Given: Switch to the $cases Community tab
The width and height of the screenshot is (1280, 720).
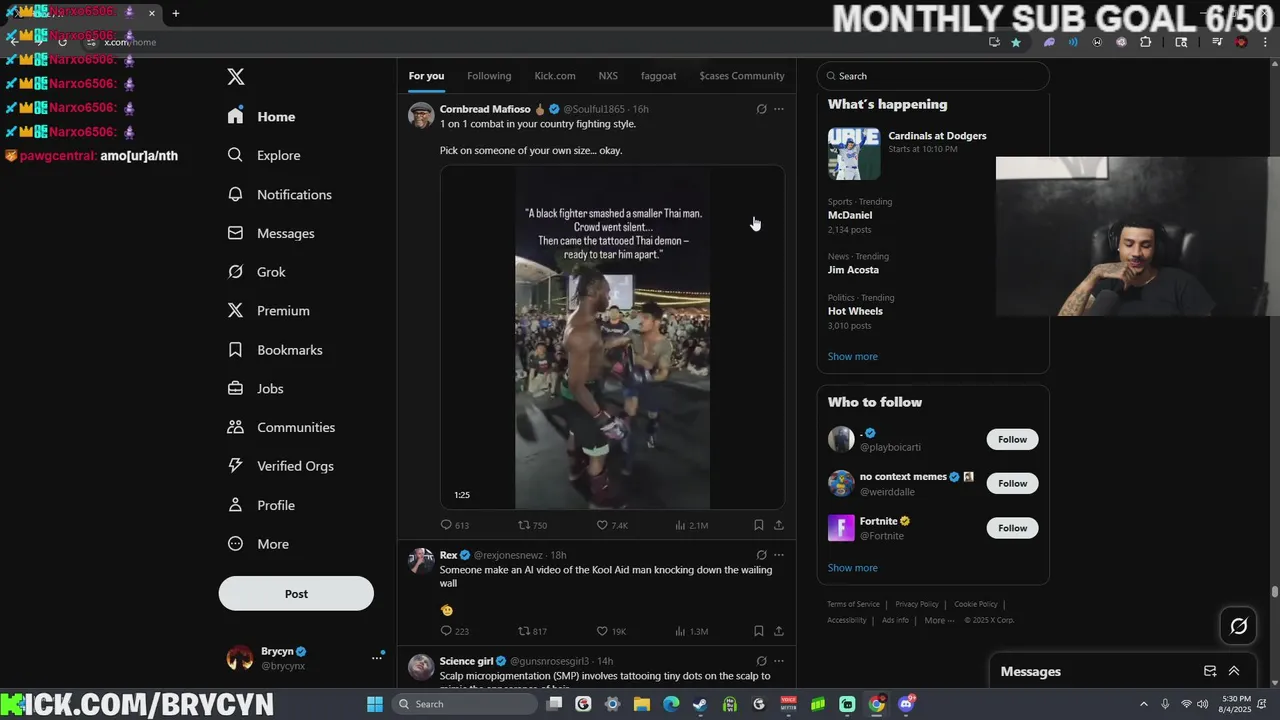Looking at the screenshot, I should pyautogui.click(x=742, y=76).
